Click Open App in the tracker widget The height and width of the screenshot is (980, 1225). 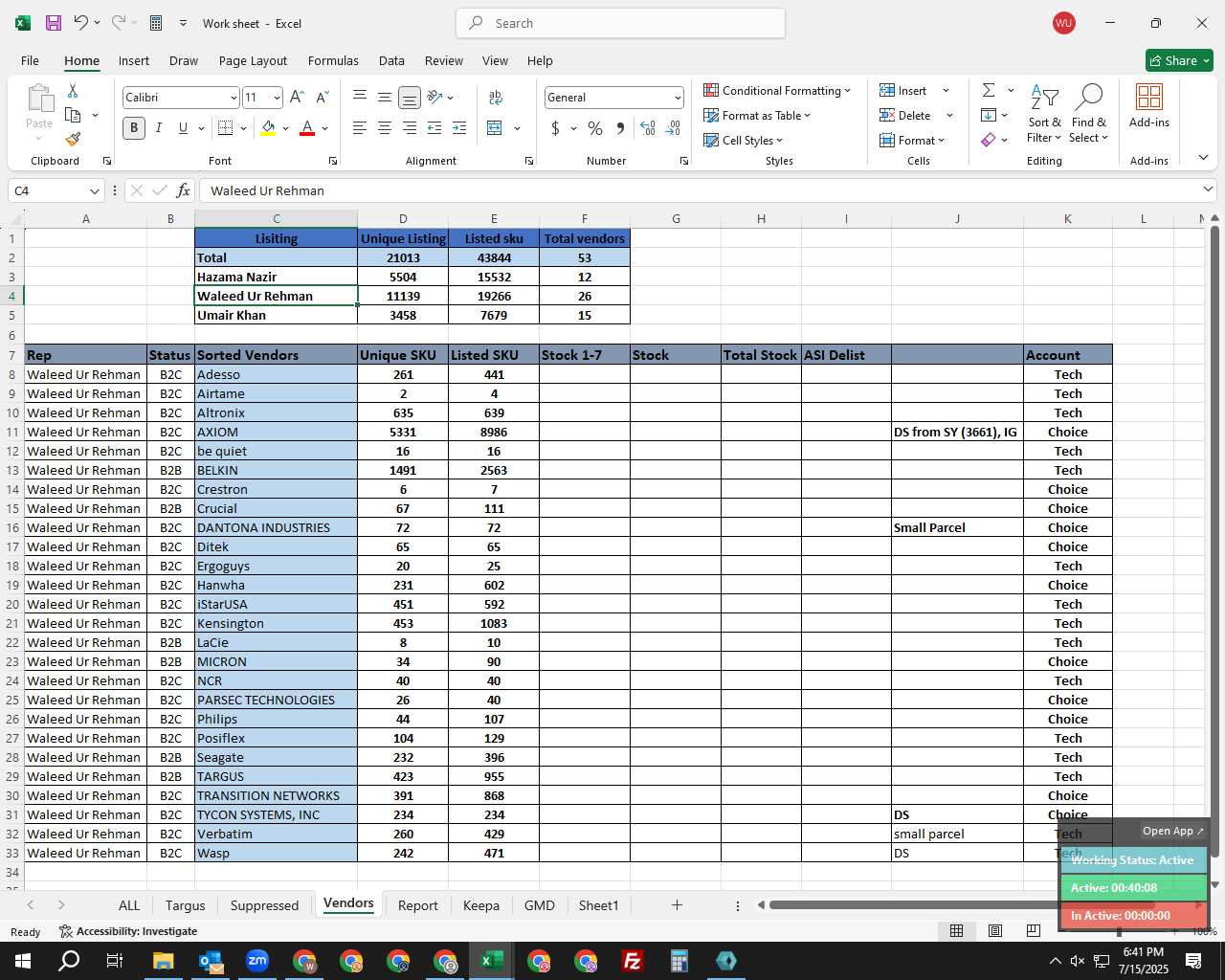(x=1172, y=831)
